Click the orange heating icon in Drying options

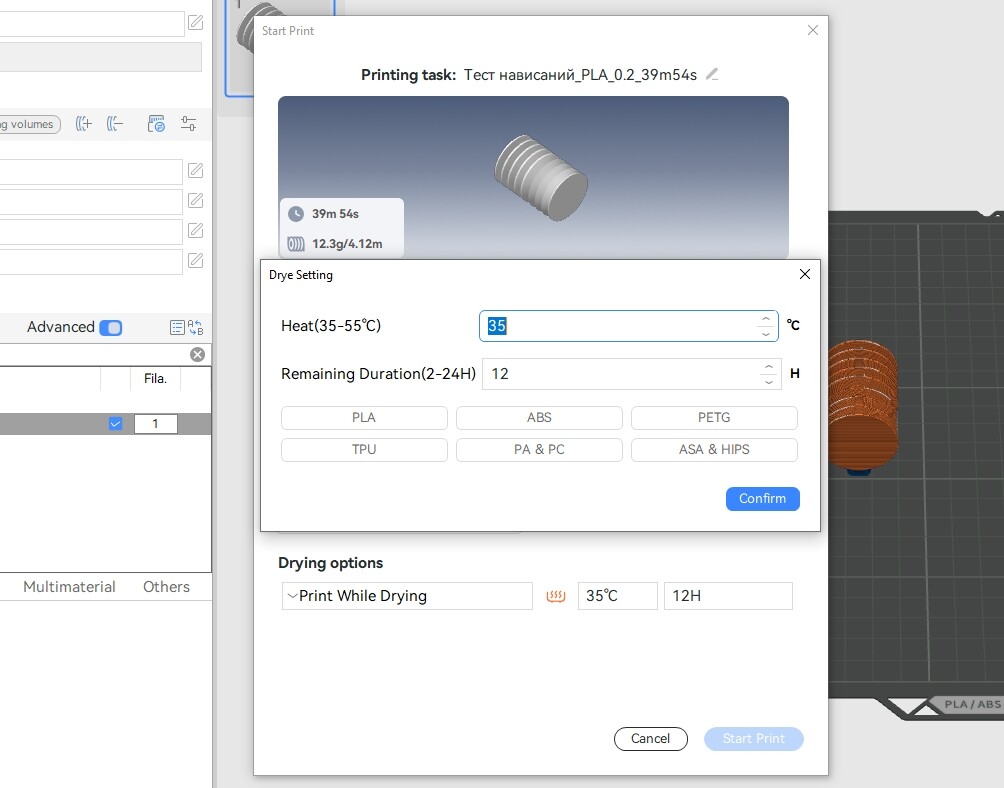pos(555,596)
